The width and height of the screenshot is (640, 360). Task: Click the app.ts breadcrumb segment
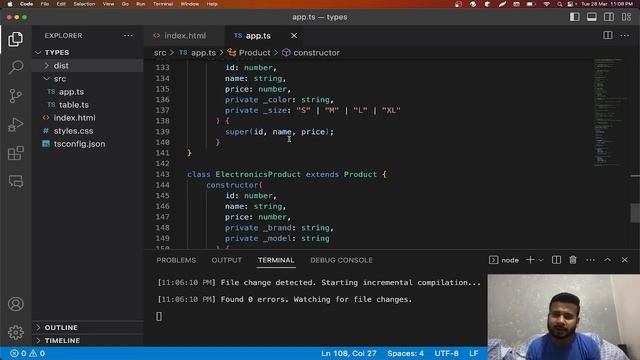(x=198, y=53)
